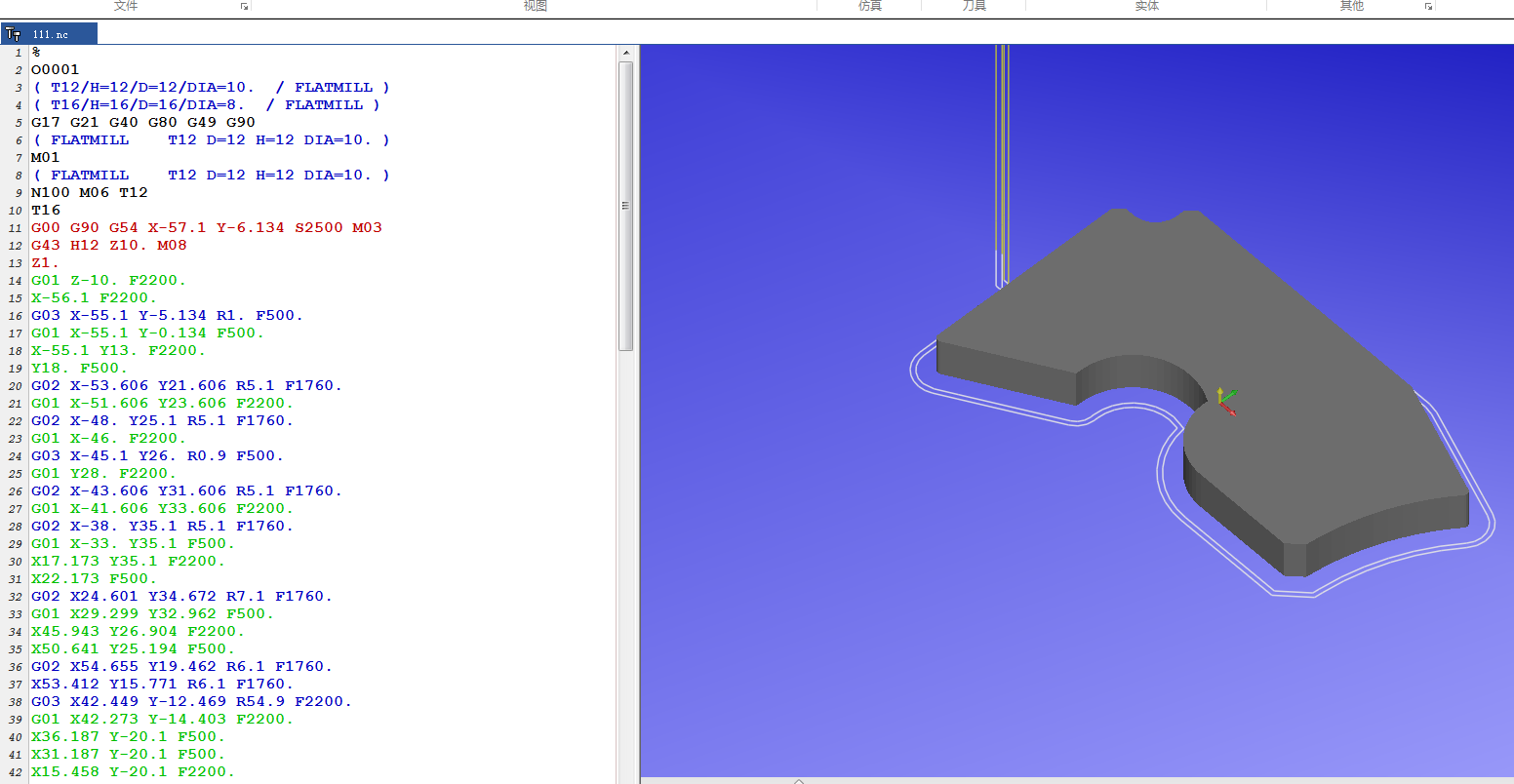Viewport: 1514px width, 784px height.
Task: Select the N100 M06 T12 tool change line
Action: tap(90, 193)
